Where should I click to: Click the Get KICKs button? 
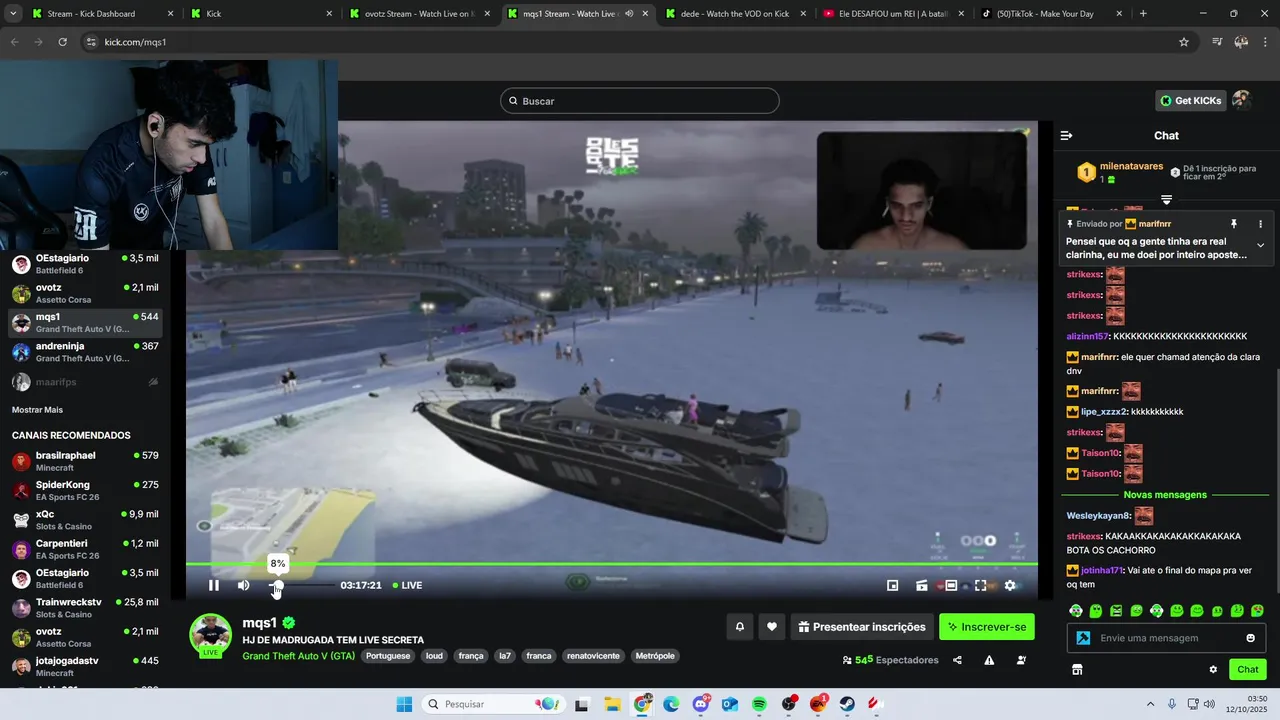[x=1190, y=101]
